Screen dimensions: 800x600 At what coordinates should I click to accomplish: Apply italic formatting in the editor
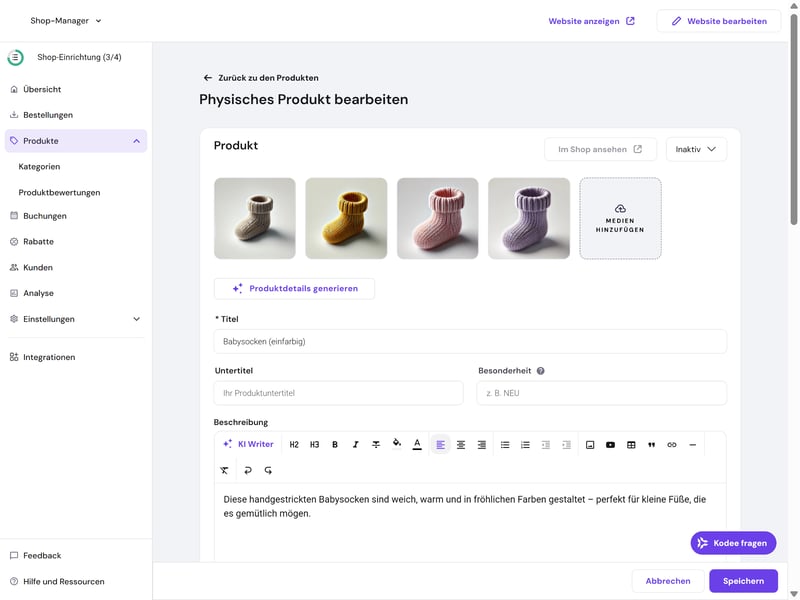point(355,445)
